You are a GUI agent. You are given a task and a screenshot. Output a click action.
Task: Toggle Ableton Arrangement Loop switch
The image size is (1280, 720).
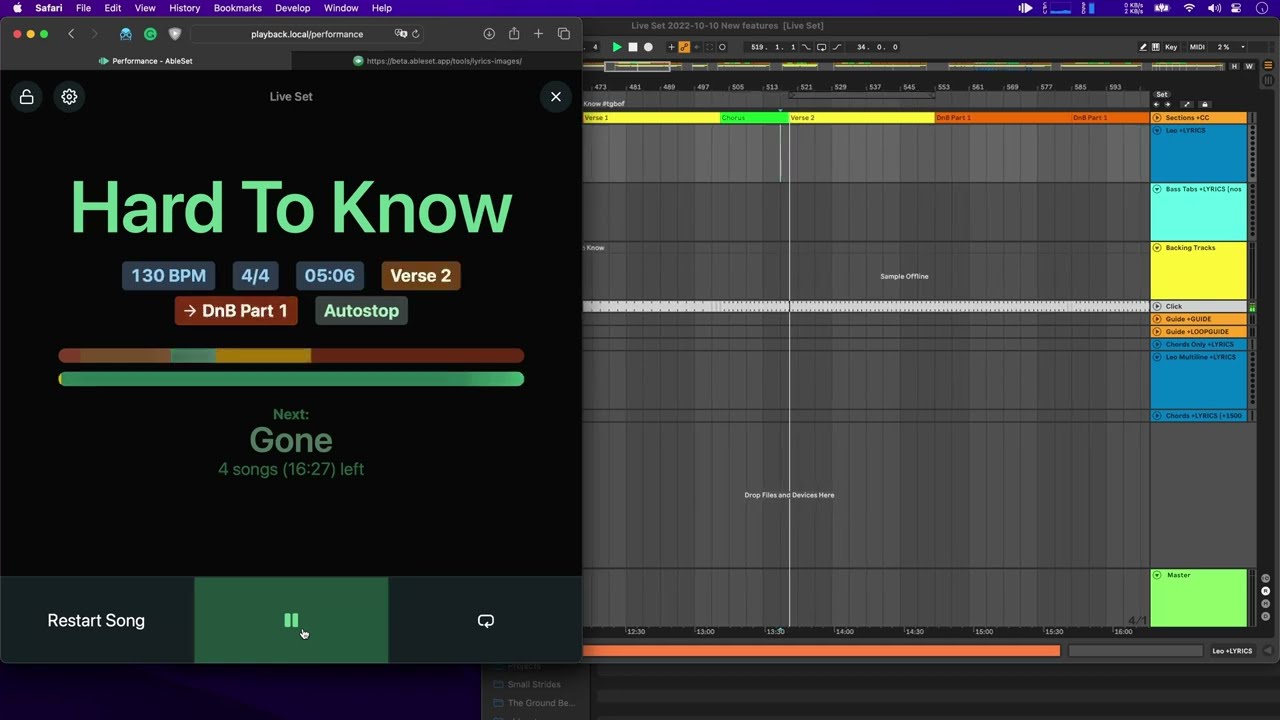click(821, 47)
